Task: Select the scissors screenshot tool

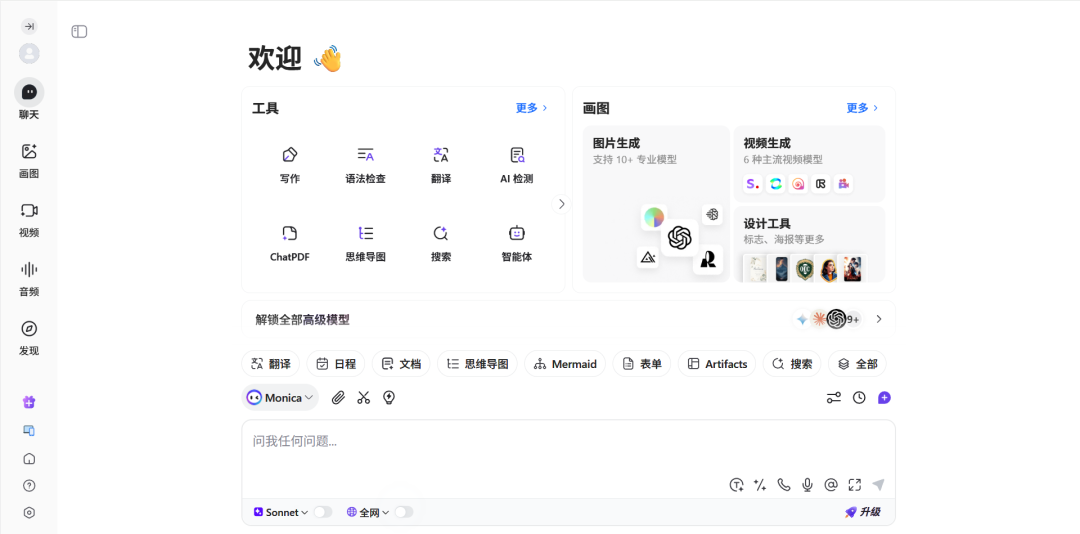Action: click(x=364, y=398)
